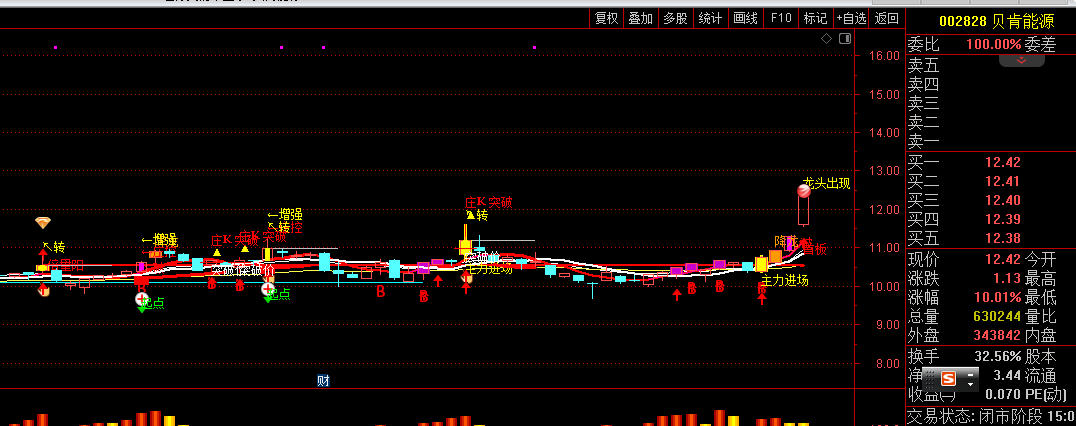Toggle 标记 mark on this stock
Screen dimensions: 1076x426
coord(815,17)
